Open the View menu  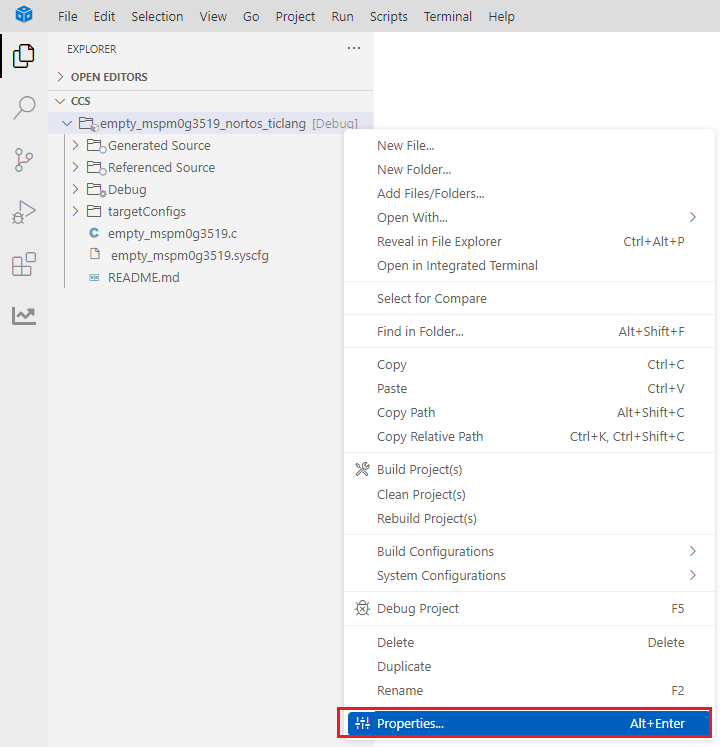click(x=213, y=16)
